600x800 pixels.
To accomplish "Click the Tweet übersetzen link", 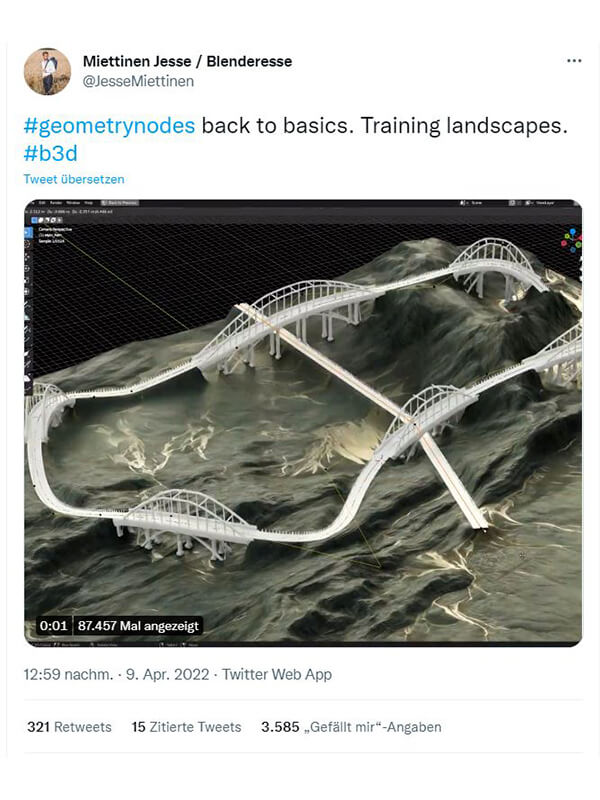I will (74, 179).
